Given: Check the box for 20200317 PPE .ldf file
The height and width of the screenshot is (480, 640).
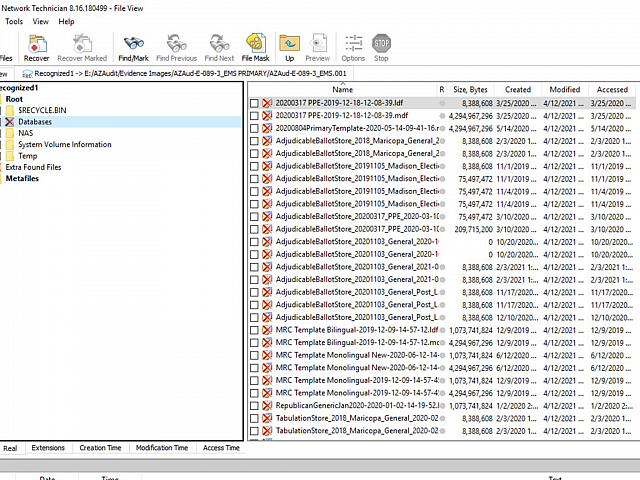Looking at the screenshot, I should click(254, 103).
